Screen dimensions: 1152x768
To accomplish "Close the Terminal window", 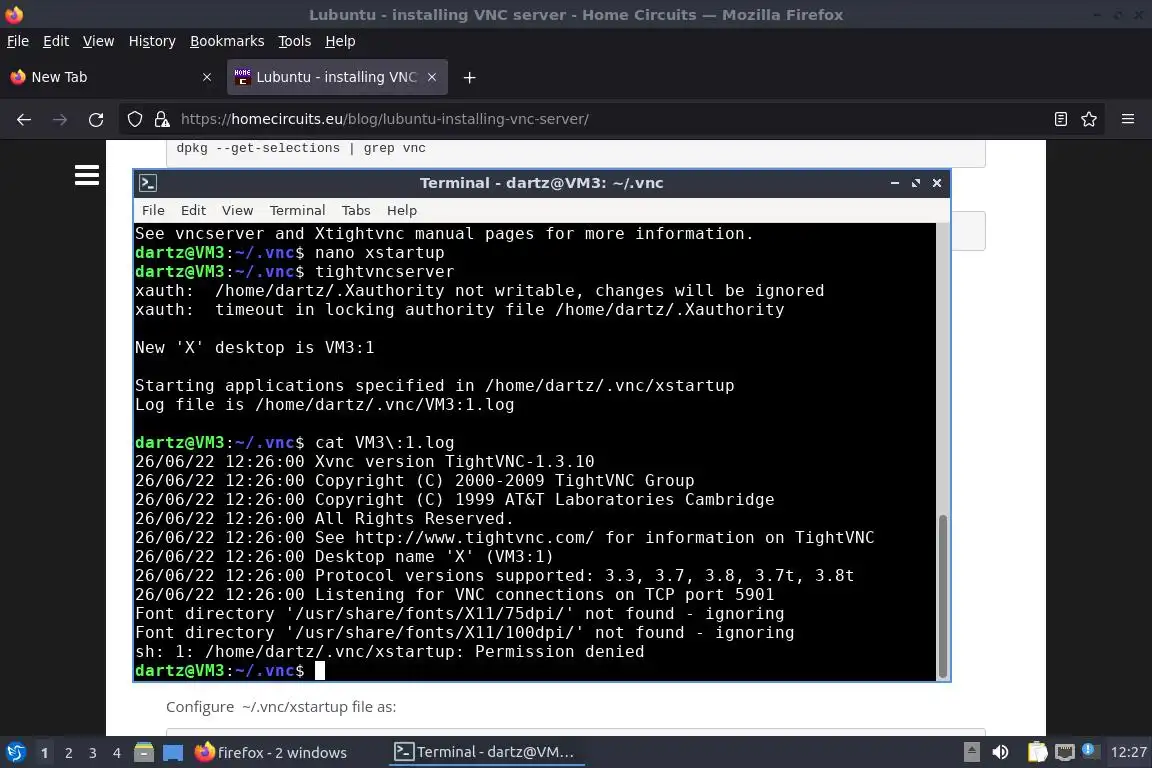I will coord(937,183).
